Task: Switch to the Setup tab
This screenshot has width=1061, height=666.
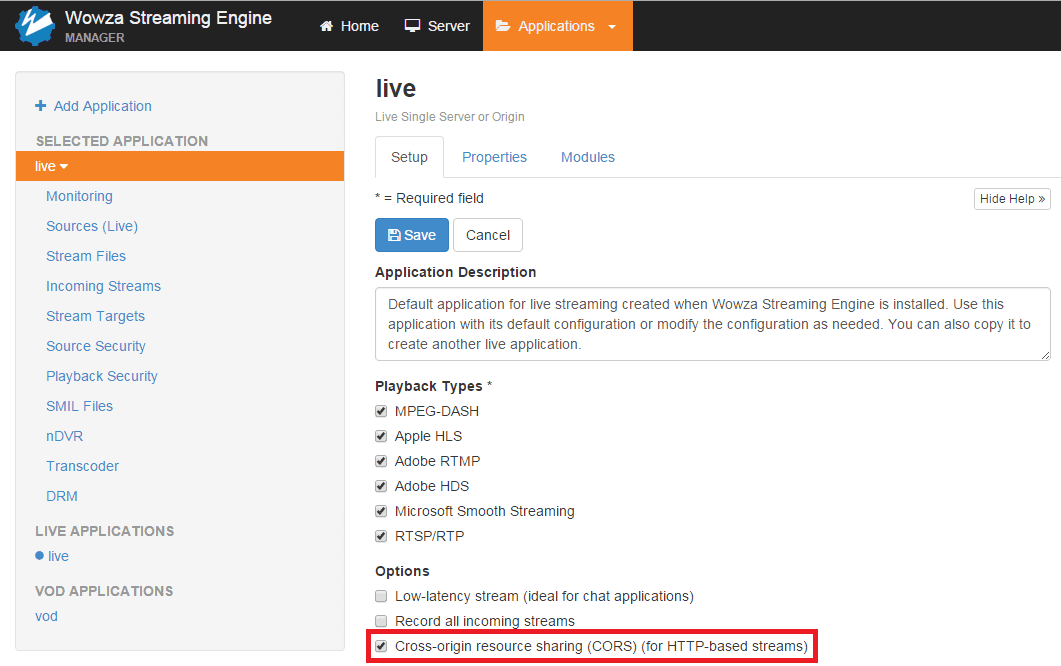Action: [x=409, y=157]
